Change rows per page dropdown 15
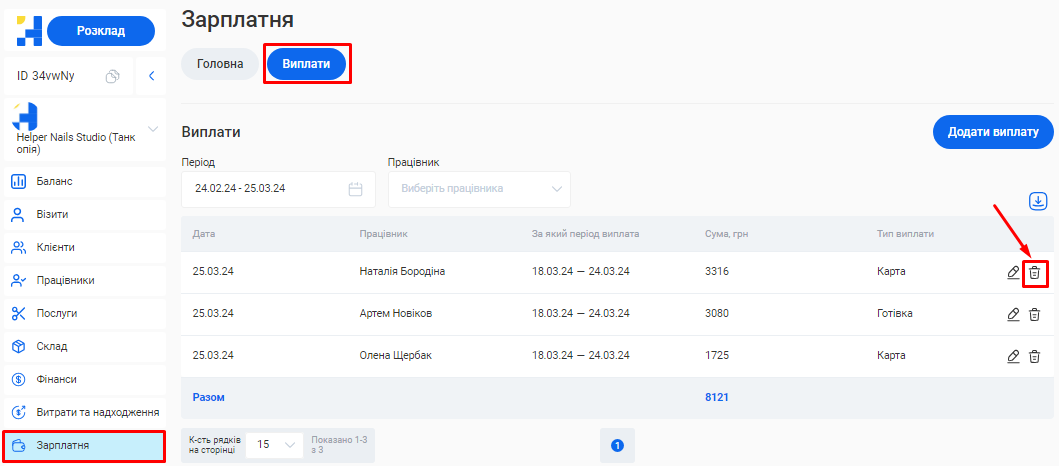Viewport: 1059px width, 466px height. [x=275, y=445]
